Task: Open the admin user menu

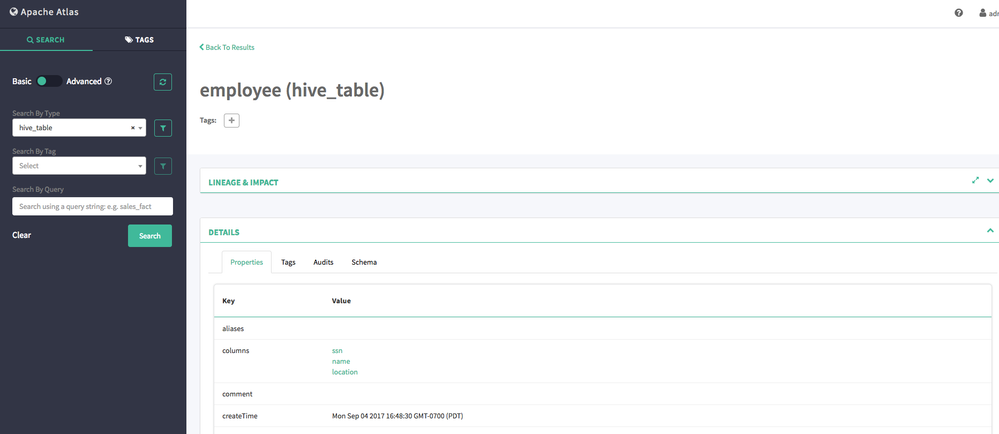Action: [x=989, y=13]
